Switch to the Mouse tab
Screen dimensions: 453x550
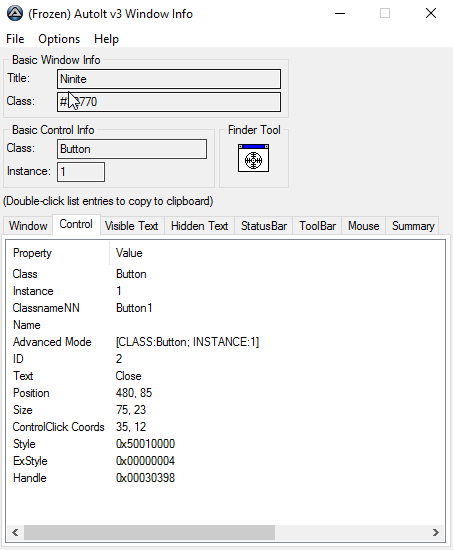click(x=364, y=226)
